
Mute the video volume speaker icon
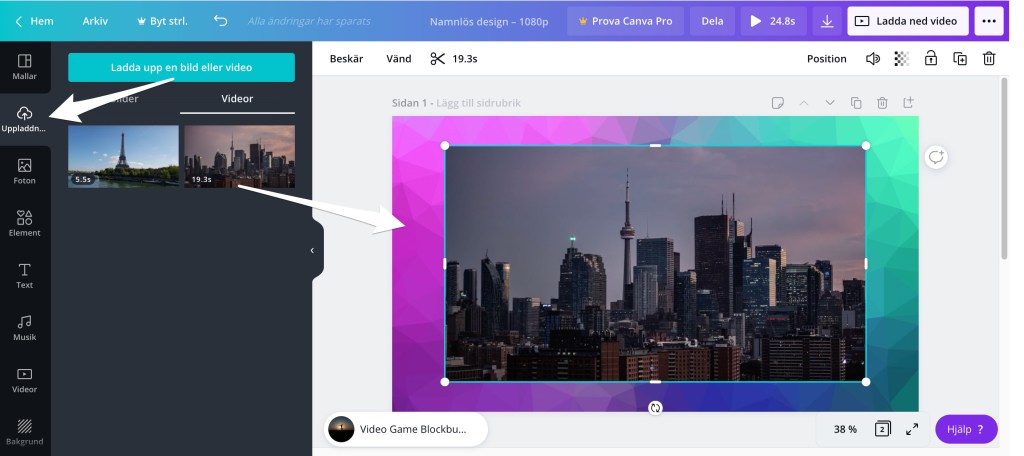[x=873, y=59]
